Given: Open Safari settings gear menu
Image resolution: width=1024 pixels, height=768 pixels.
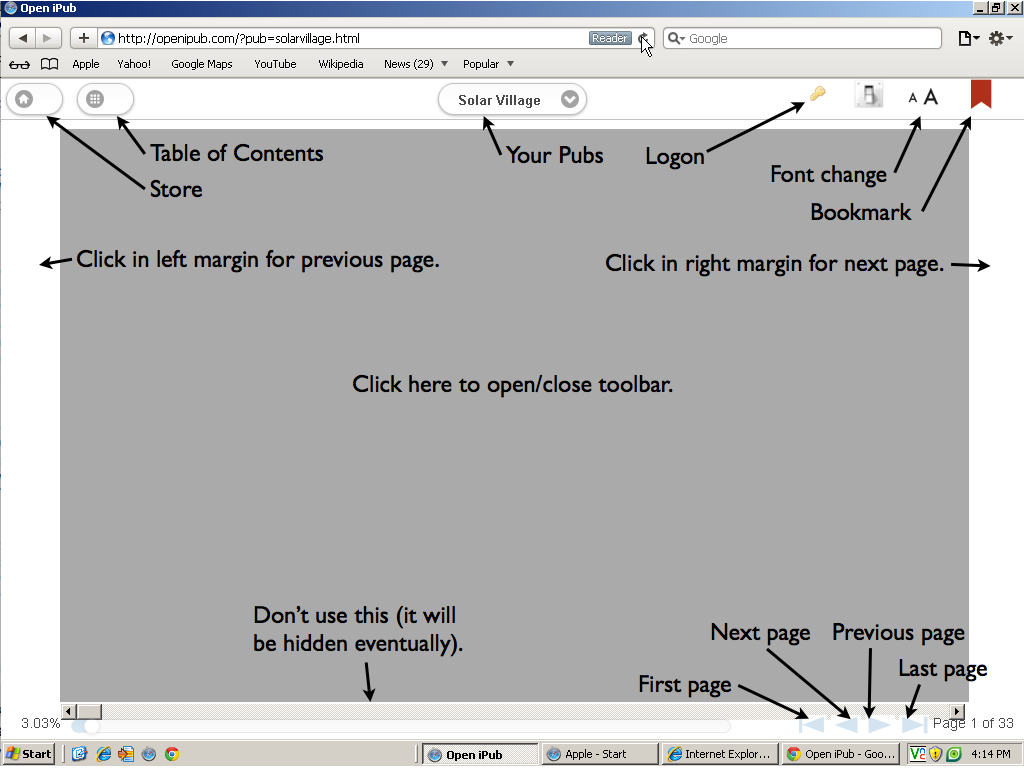Looking at the screenshot, I should click(x=1000, y=39).
